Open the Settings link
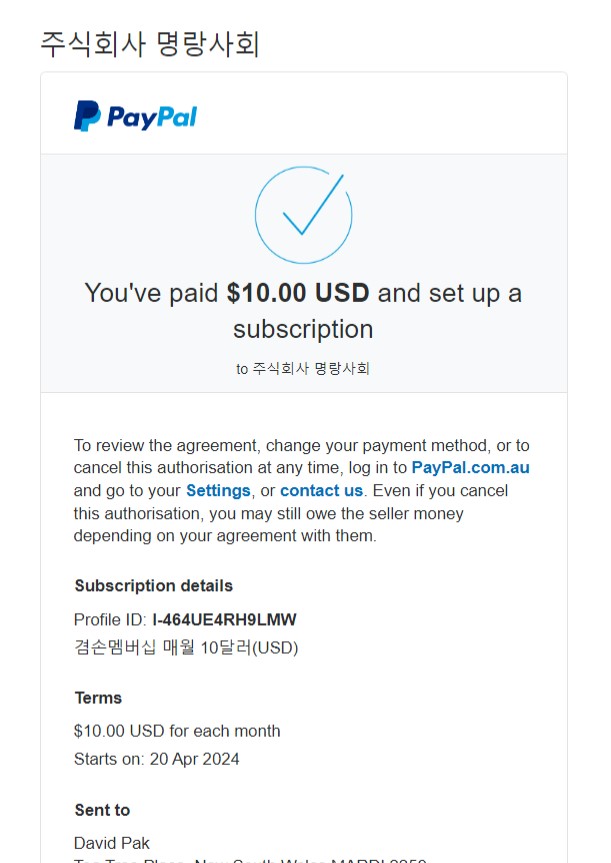 [218, 491]
